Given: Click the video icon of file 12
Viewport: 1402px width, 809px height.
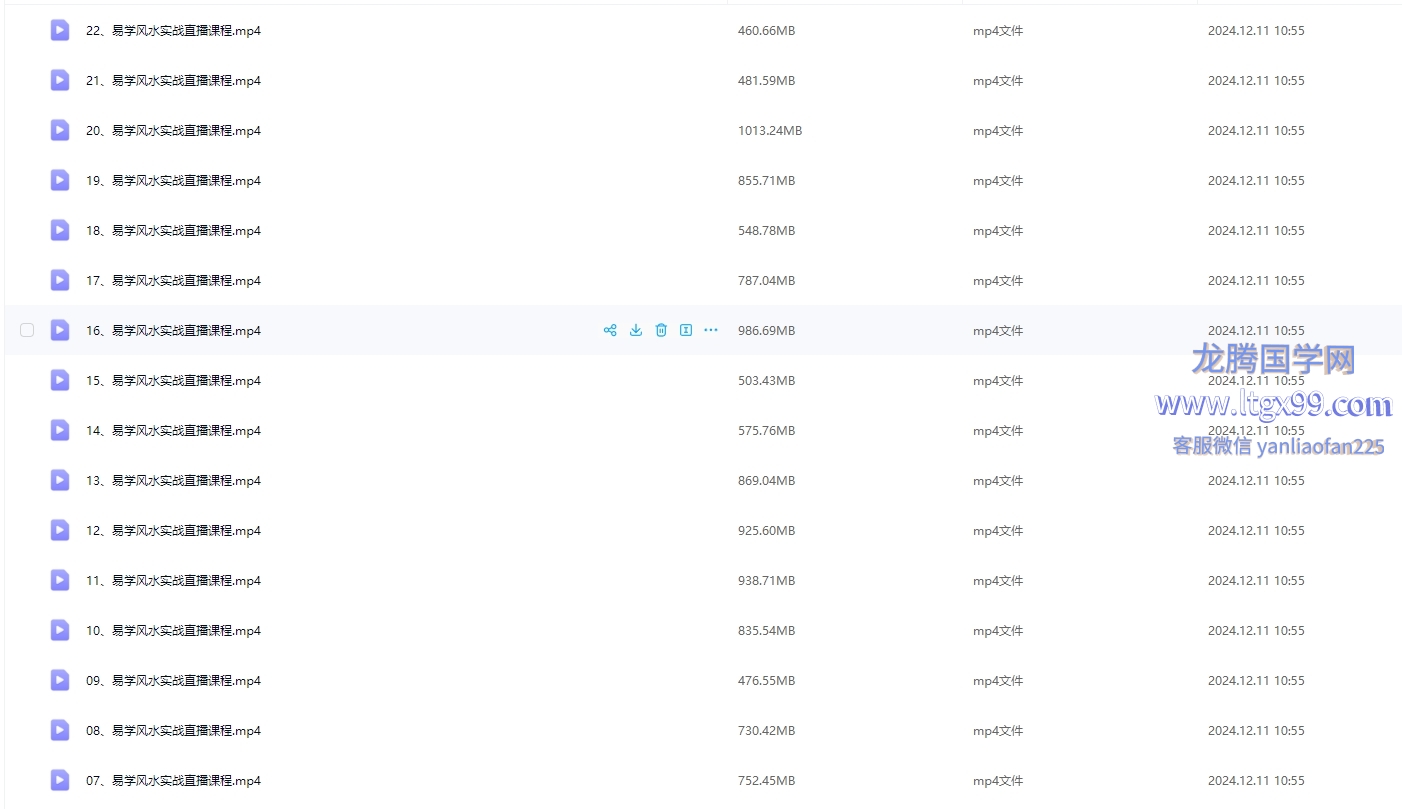Looking at the screenshot, I should pyautogui.click(x=60, y=530).
